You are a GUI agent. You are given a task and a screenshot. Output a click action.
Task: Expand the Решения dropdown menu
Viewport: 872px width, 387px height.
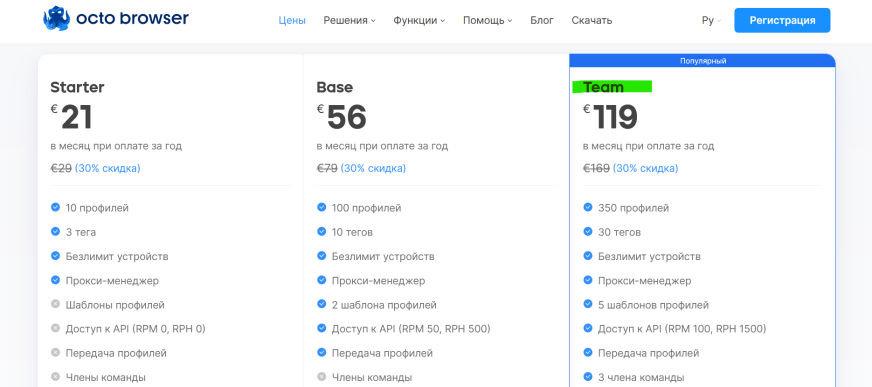coord(349,21)
